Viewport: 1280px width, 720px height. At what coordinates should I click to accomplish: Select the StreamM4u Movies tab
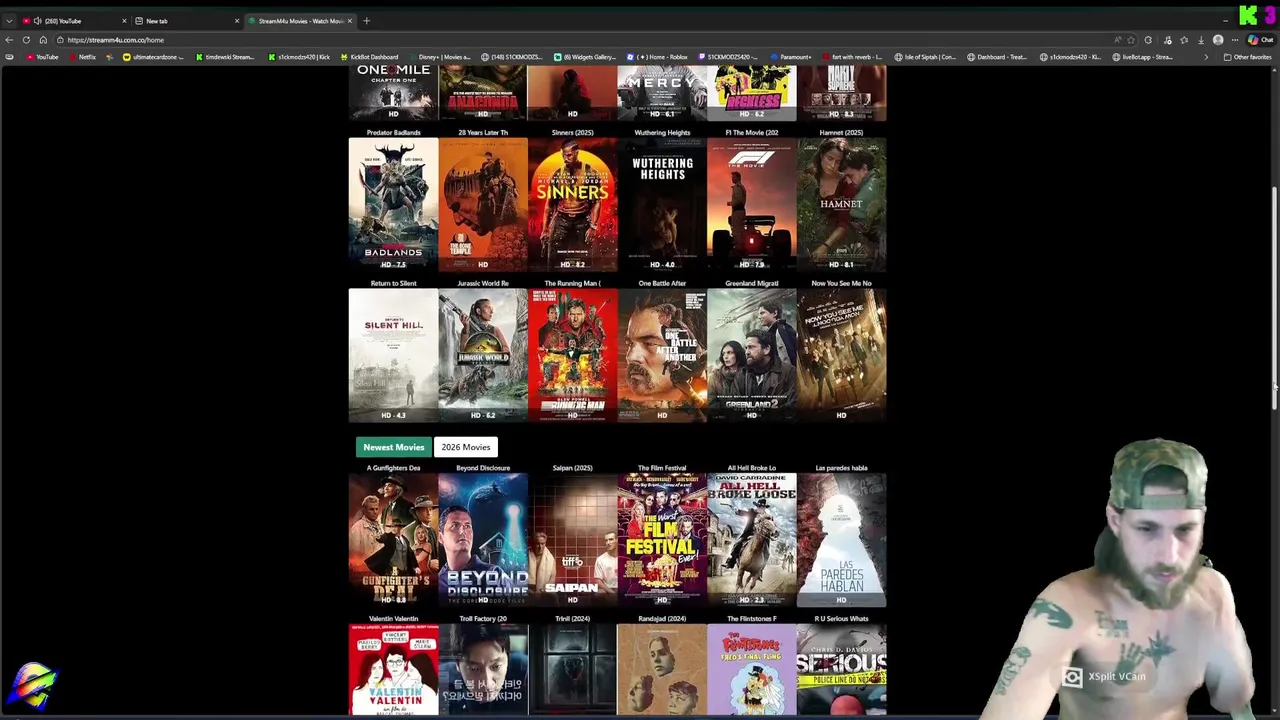point(298,21)
